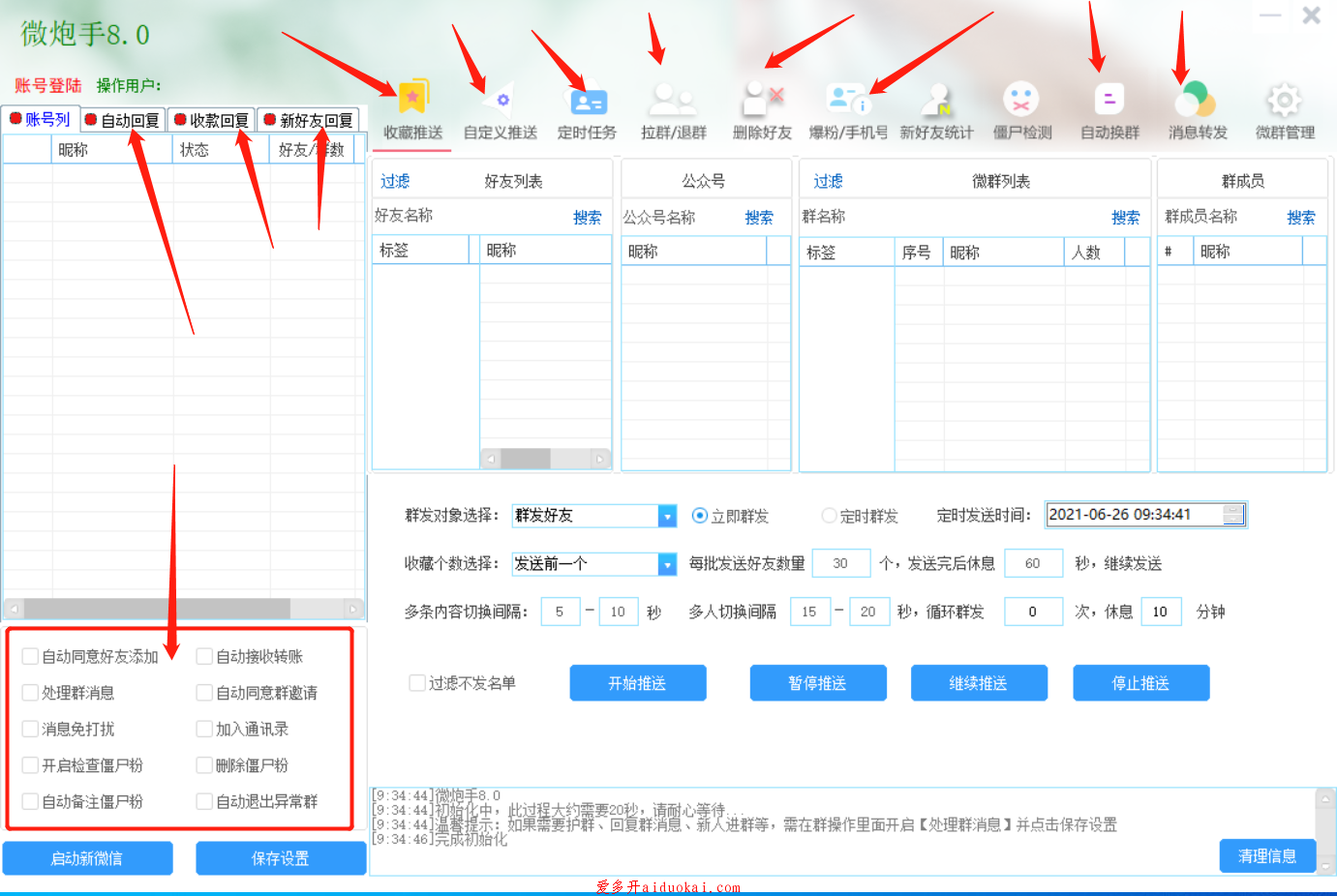The height and width of the screenshot is (896, 1337).
Task: Click the log panel scroll-up arrow
Action: (1325, 799)
